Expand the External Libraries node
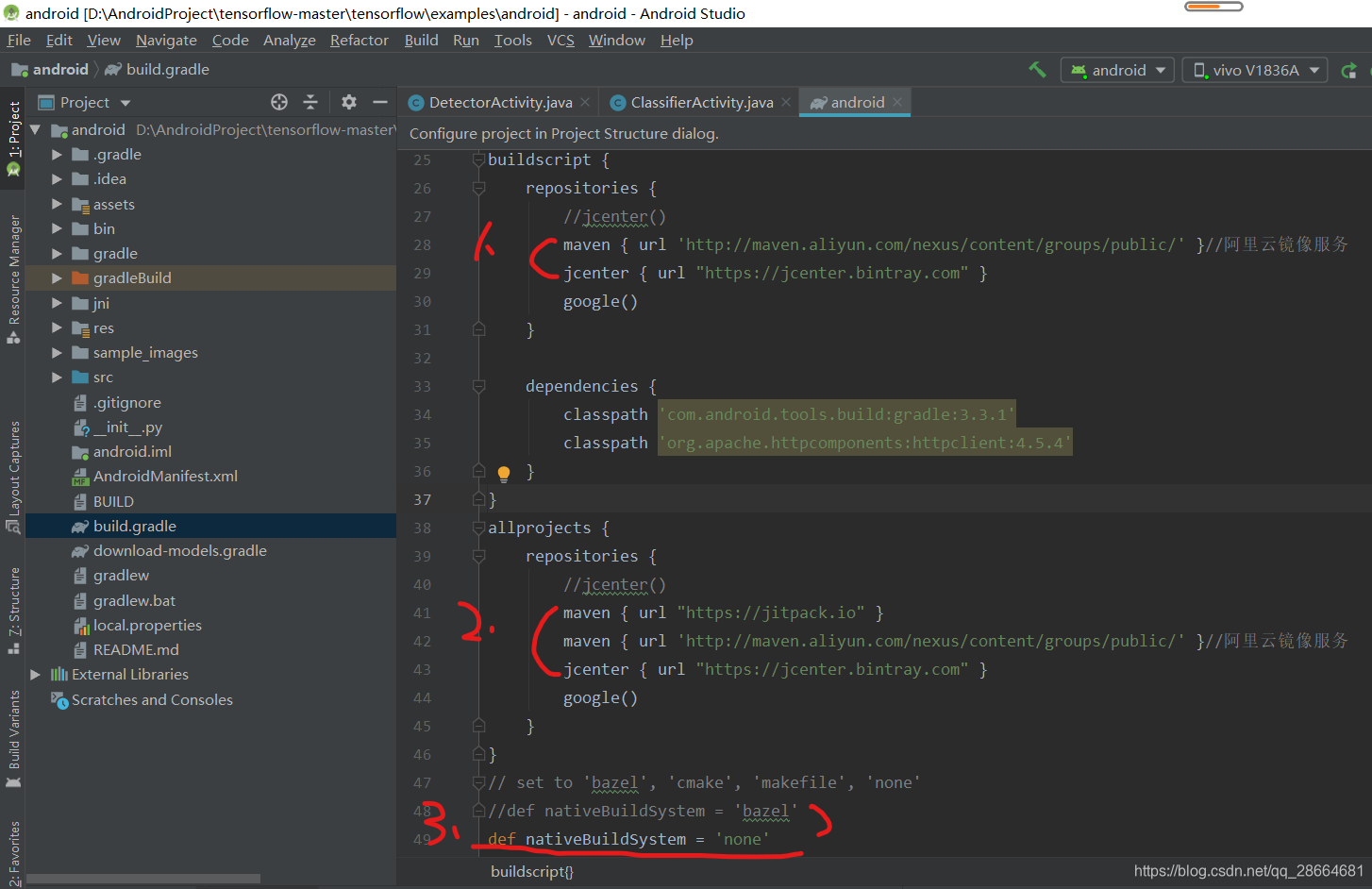Image resolution: width=1372 pixels, height=889 pixels. tap(35, 675)
